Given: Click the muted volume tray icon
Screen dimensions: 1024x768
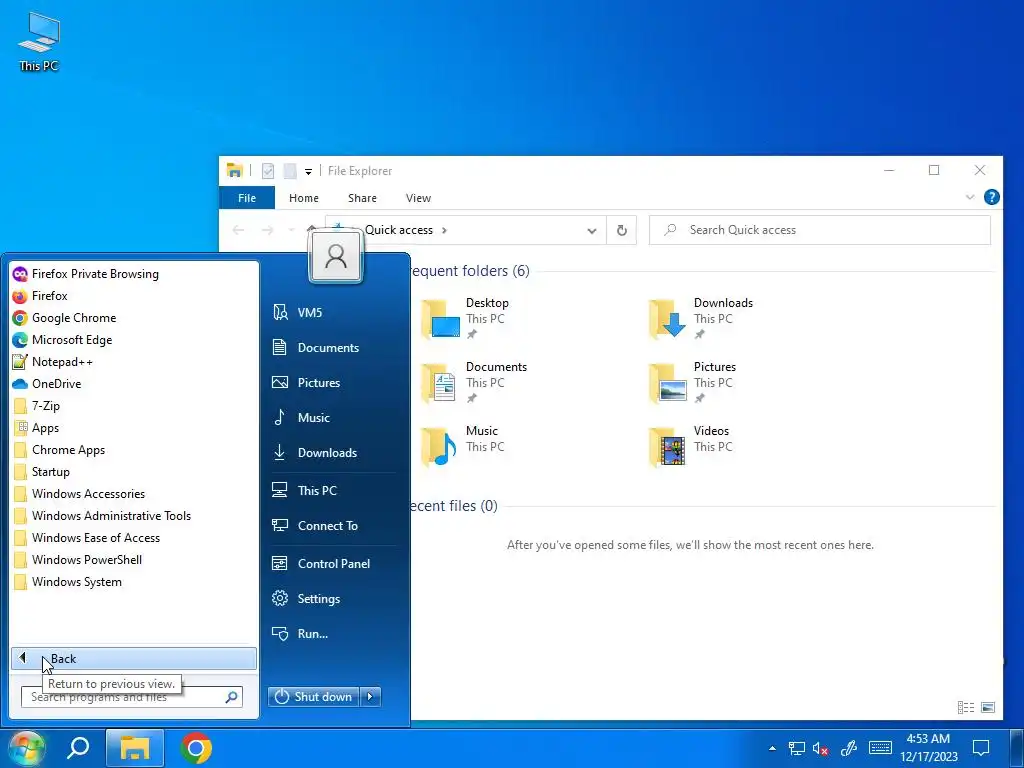Looking at the screenshot, I should click(x=820, y=748).
